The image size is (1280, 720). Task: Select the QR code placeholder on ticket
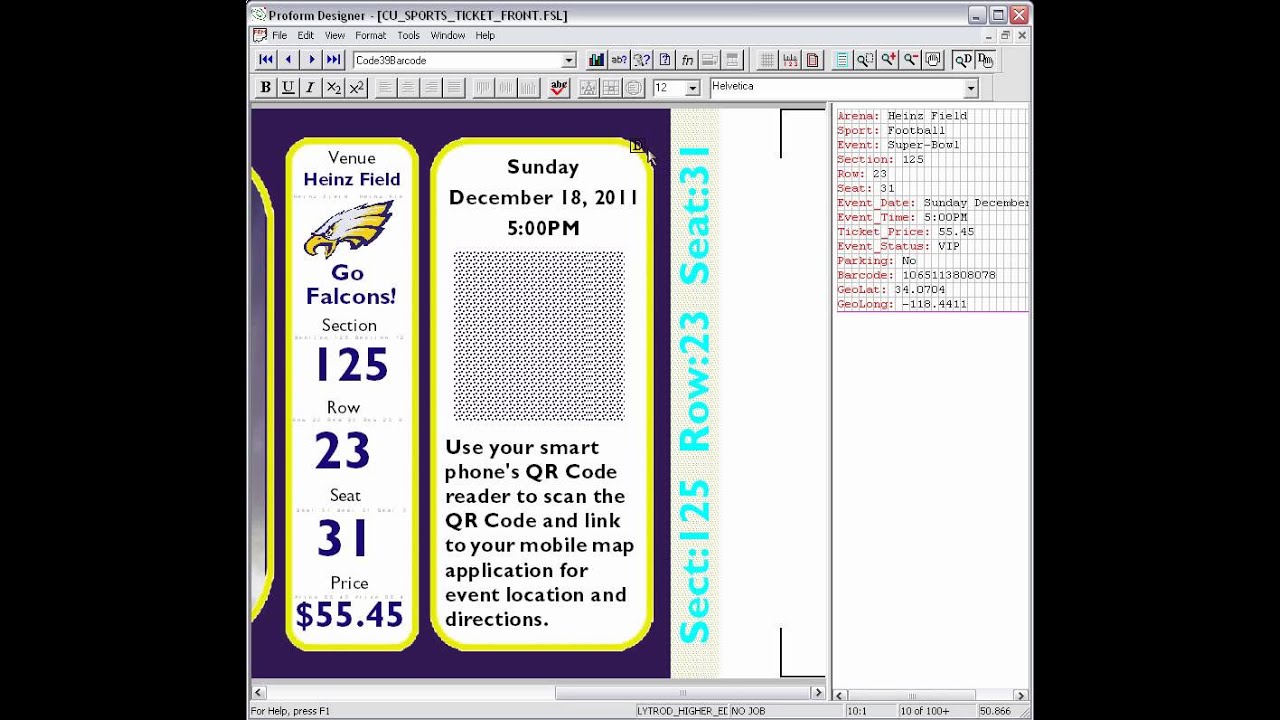coord(539,336)
